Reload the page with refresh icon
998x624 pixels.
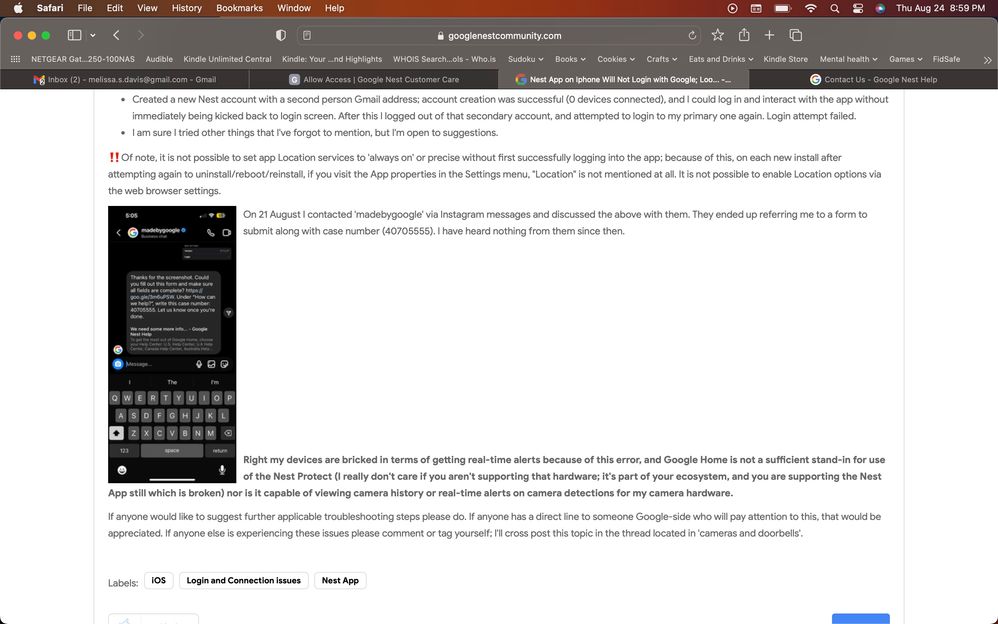point(692,35)
